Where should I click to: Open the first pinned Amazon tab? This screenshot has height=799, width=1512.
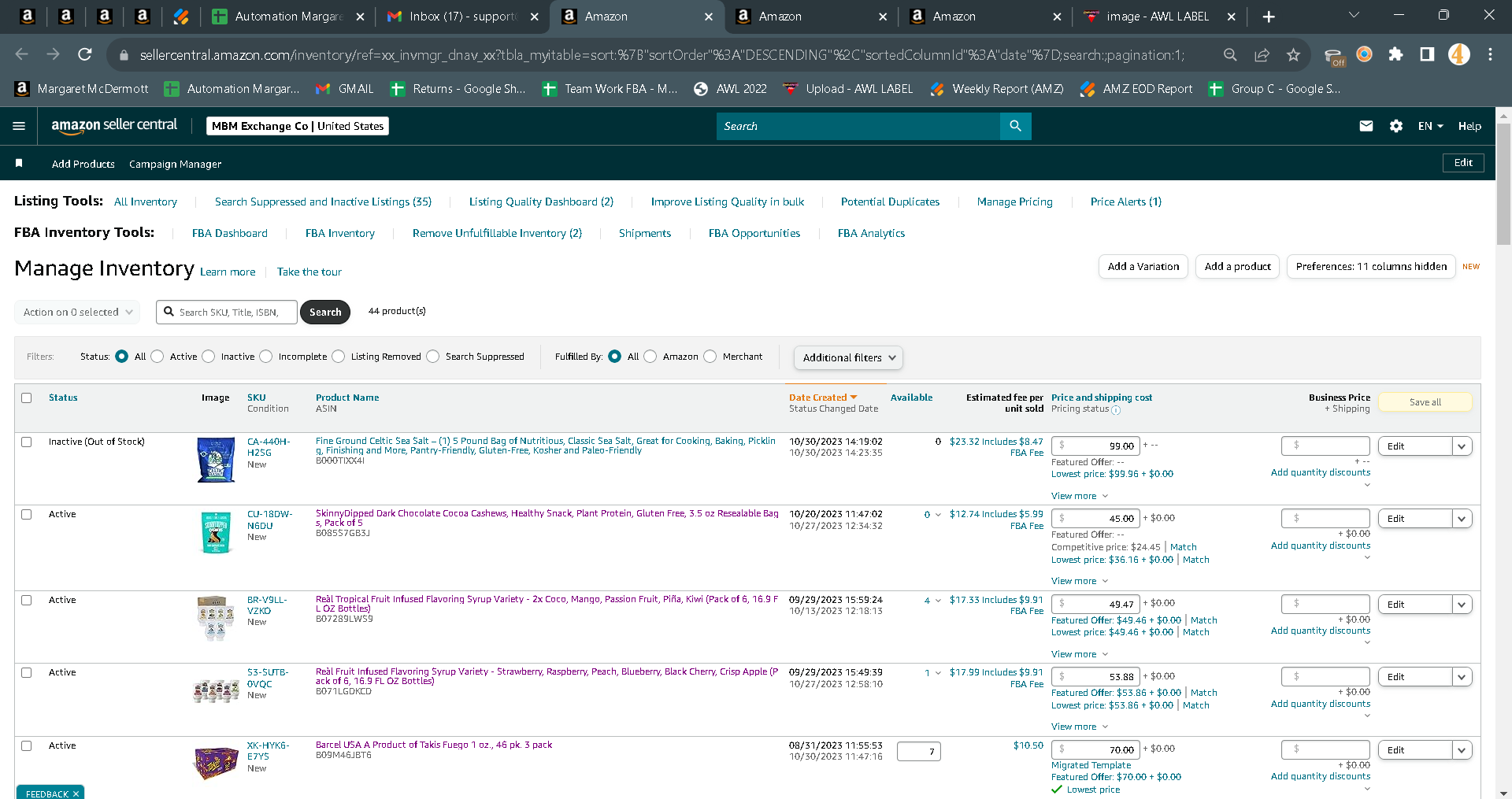point(27,17)
